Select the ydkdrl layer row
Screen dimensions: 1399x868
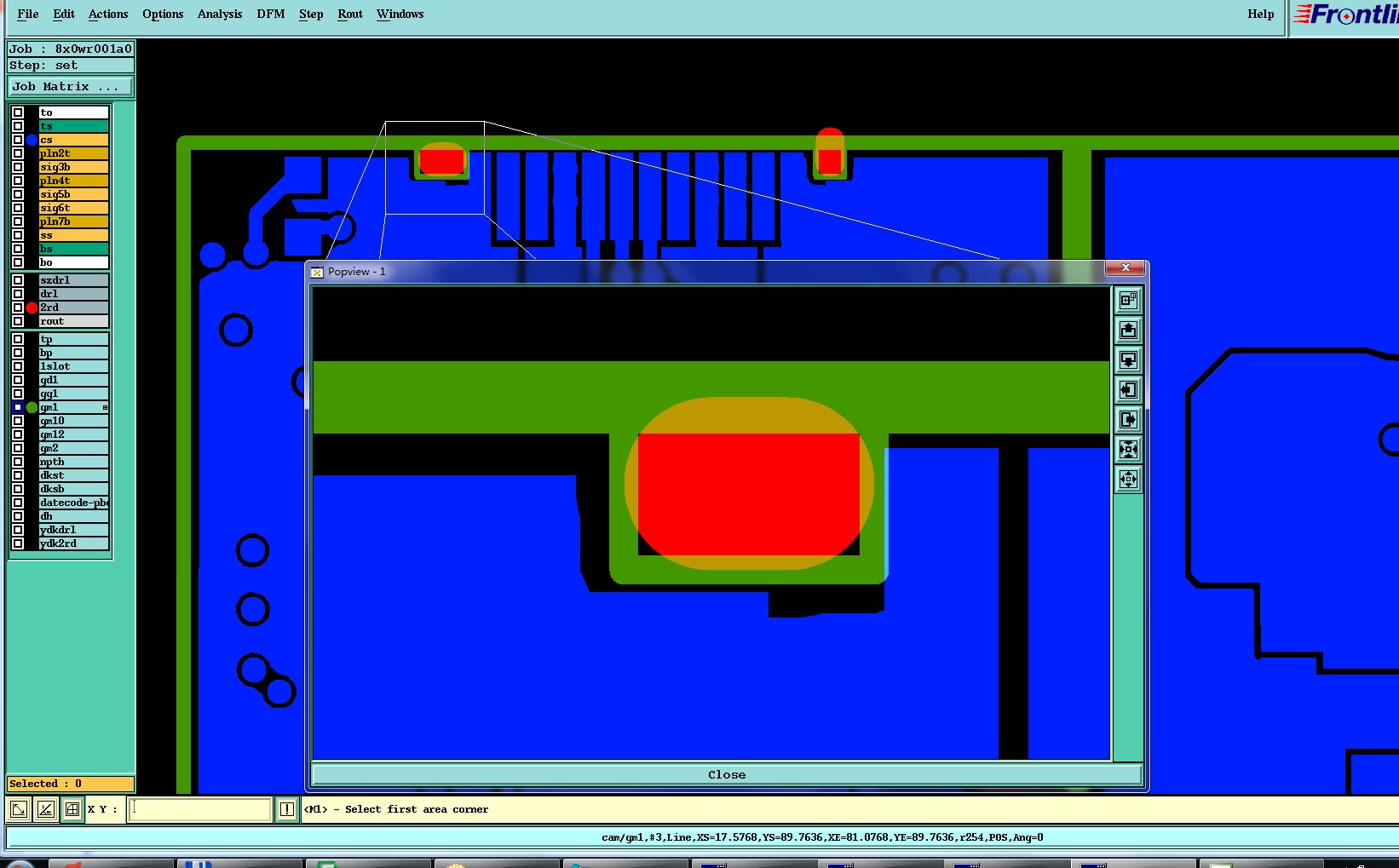click(73, 530)
